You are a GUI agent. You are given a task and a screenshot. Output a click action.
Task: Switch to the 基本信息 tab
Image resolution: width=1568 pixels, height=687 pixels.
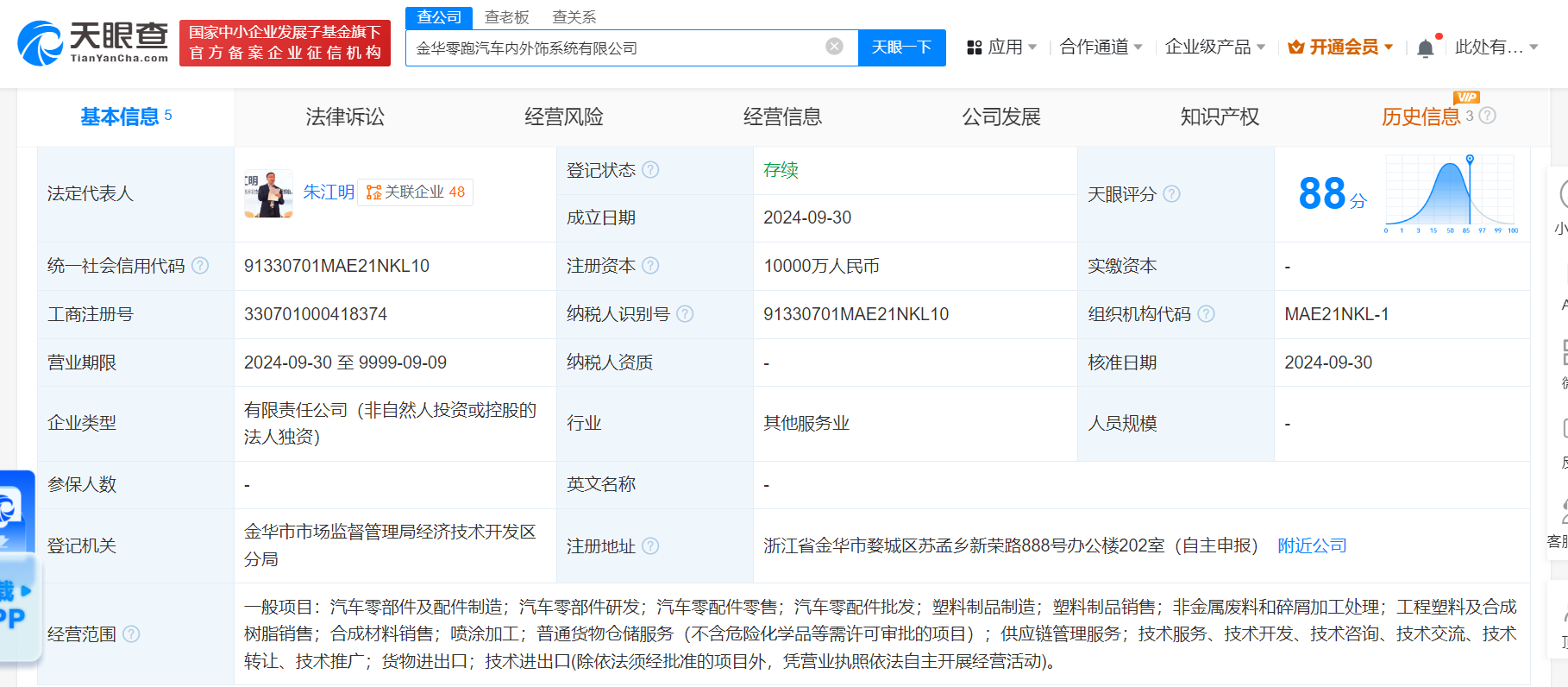click(126, 117)
